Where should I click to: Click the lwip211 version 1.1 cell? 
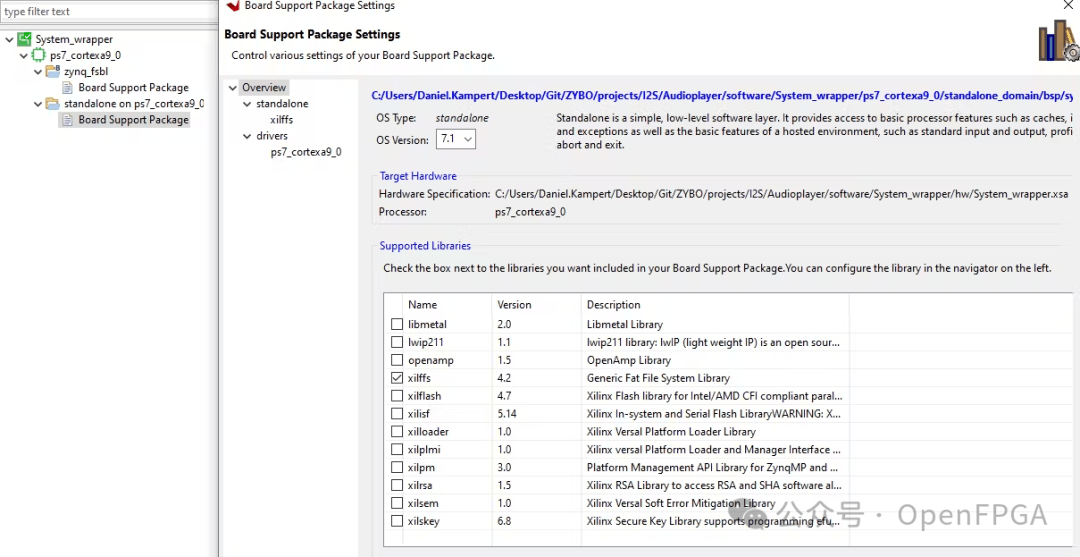click(503, 342)
